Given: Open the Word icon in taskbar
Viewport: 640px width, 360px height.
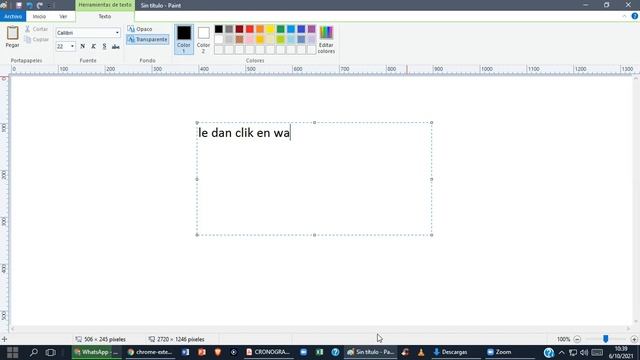Looking at the screenshot, I should pos(186,352).
